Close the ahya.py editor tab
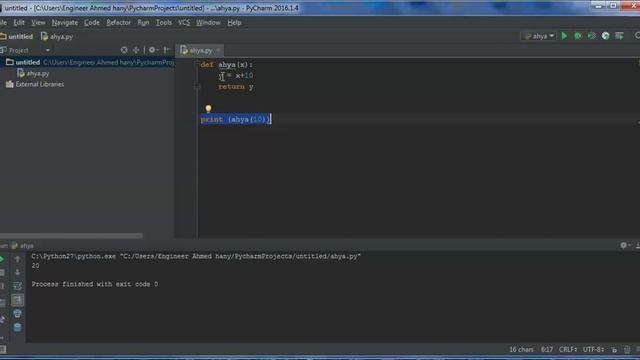 pyautogui.click(x=218, y=50)
